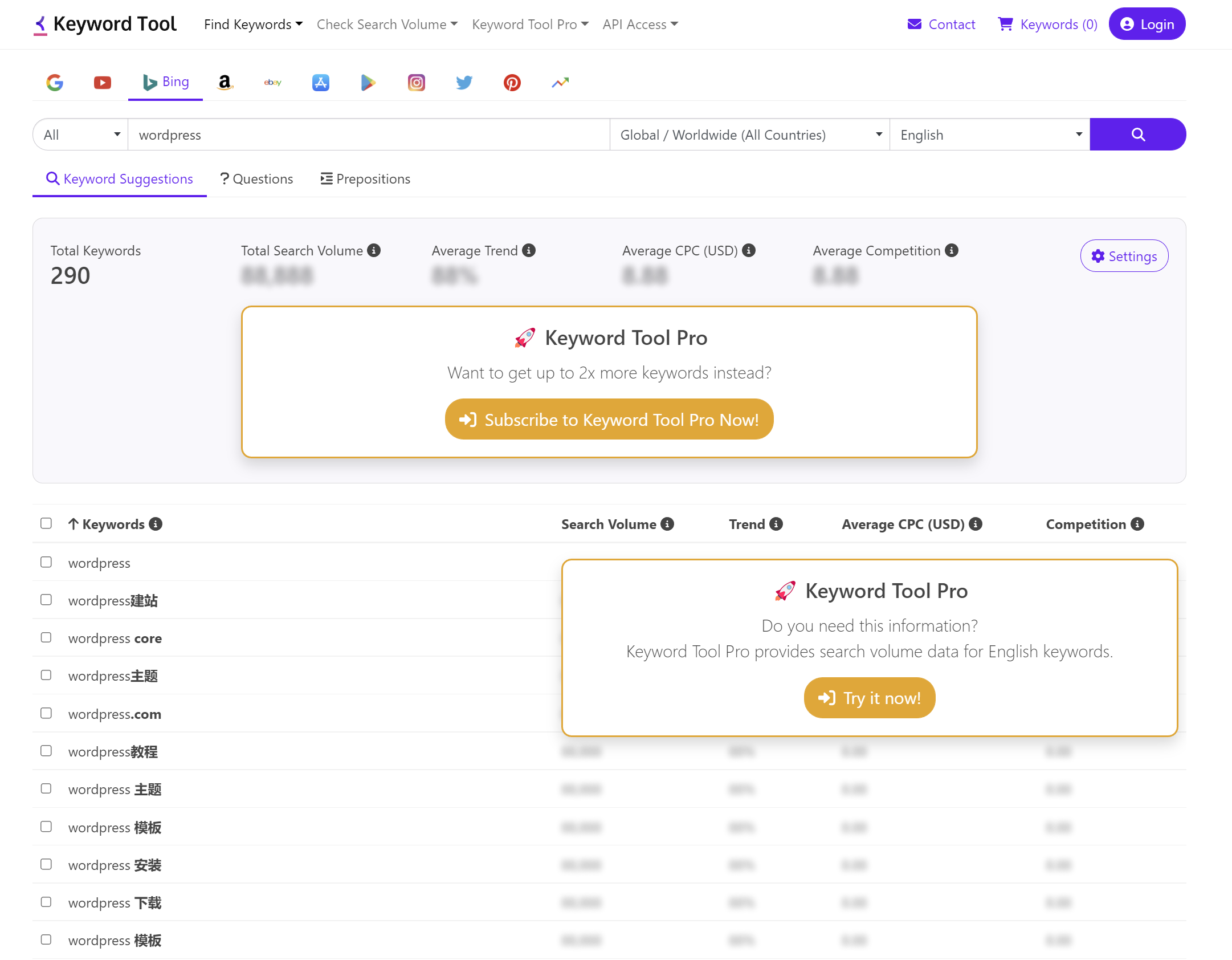Click info icon beside Competition column
The image size is (1232, 960).
coord(1137,524)
